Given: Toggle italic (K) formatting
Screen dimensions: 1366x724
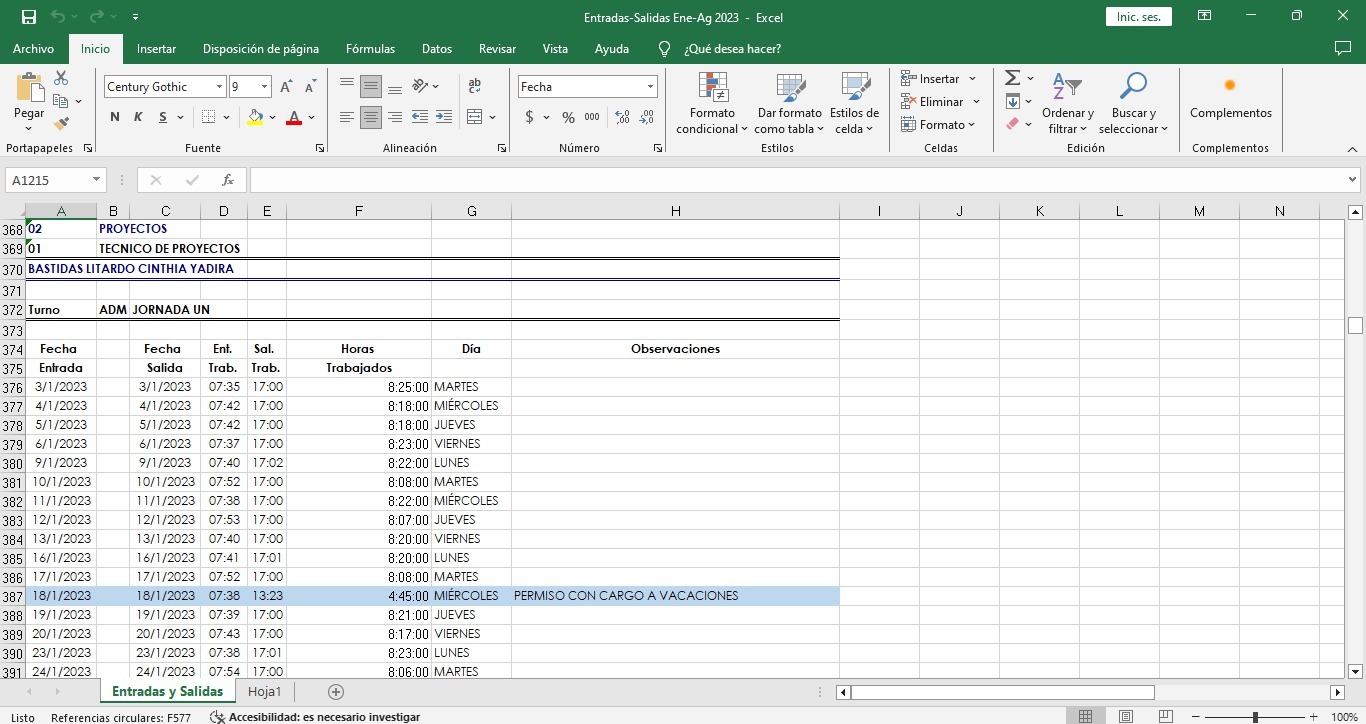Looking at the screenshot, I should coord(138,117).
